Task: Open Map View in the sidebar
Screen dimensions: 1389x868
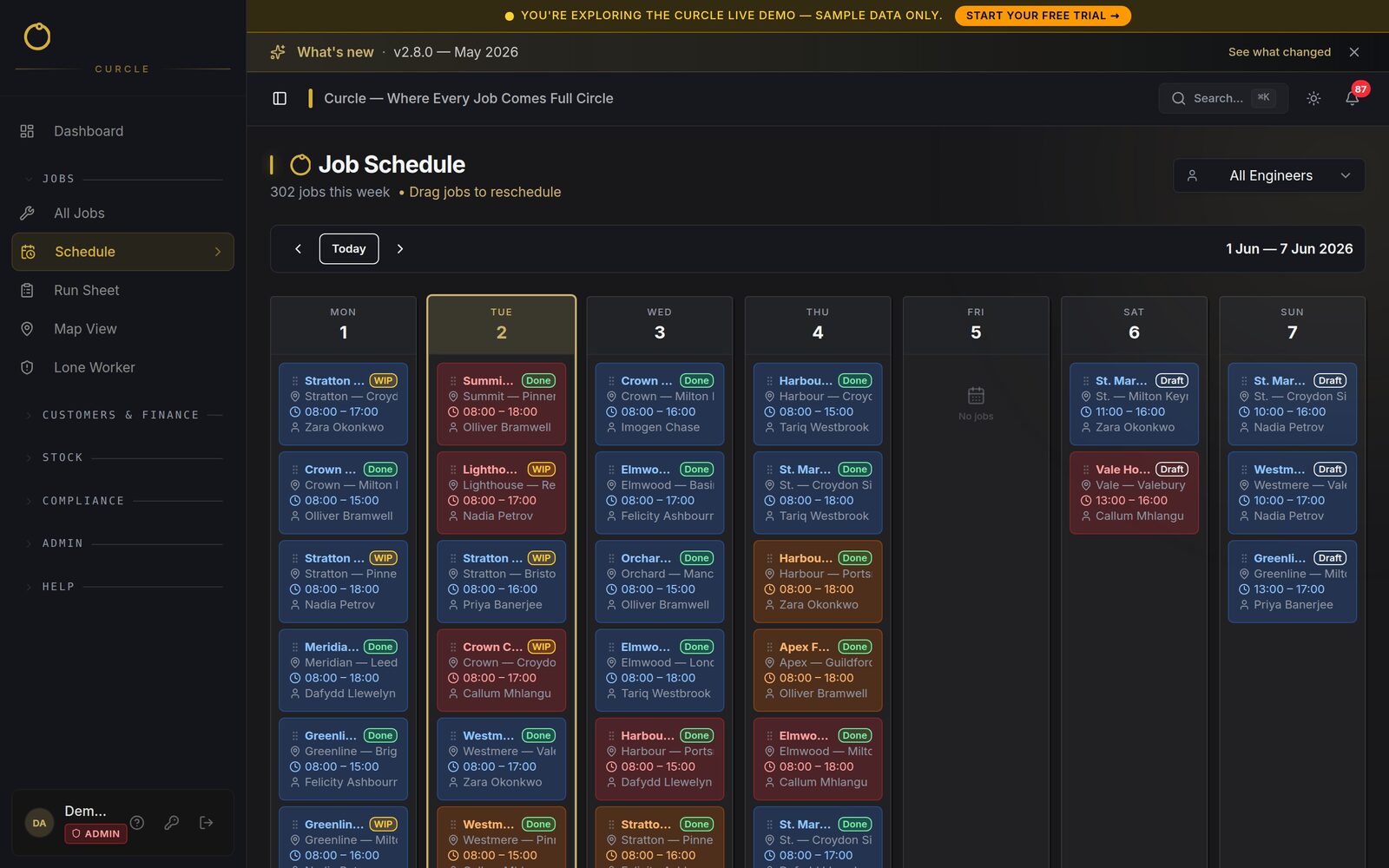Action: pos(122,329)
